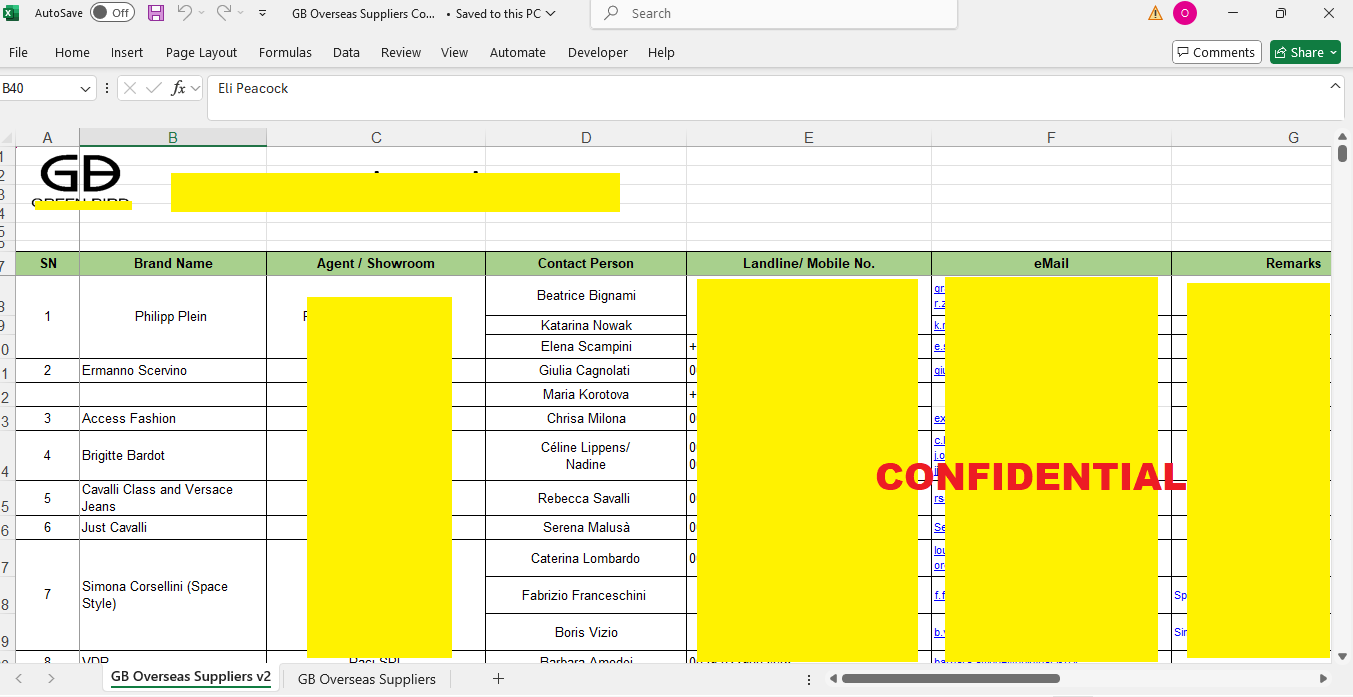Image resolution: width=1353 pixels, height=697 pixels.
Task: Click the horizontal scrollbar right arrow
Action: (1324, 678)
